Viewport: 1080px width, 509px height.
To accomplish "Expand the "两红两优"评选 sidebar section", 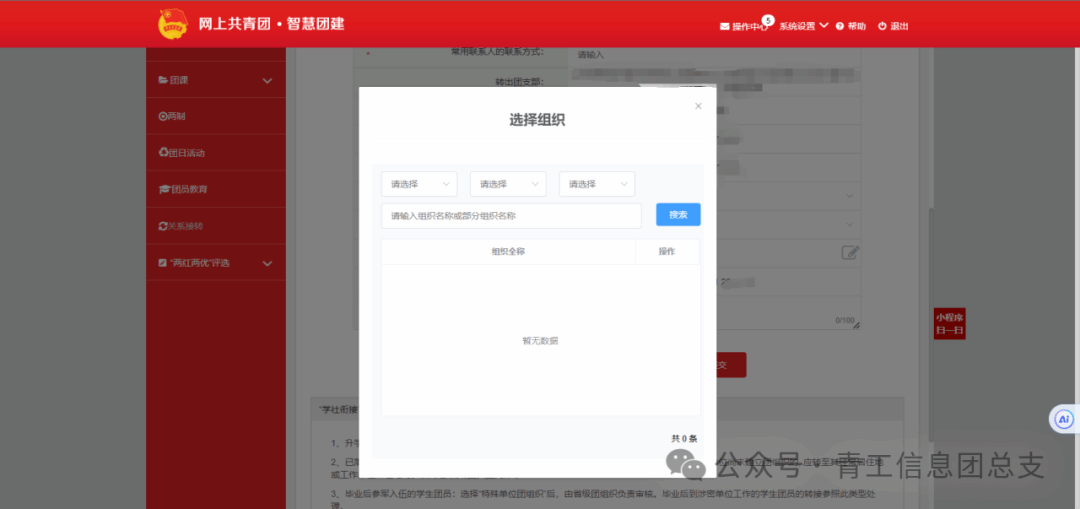I will pos(215,263).
